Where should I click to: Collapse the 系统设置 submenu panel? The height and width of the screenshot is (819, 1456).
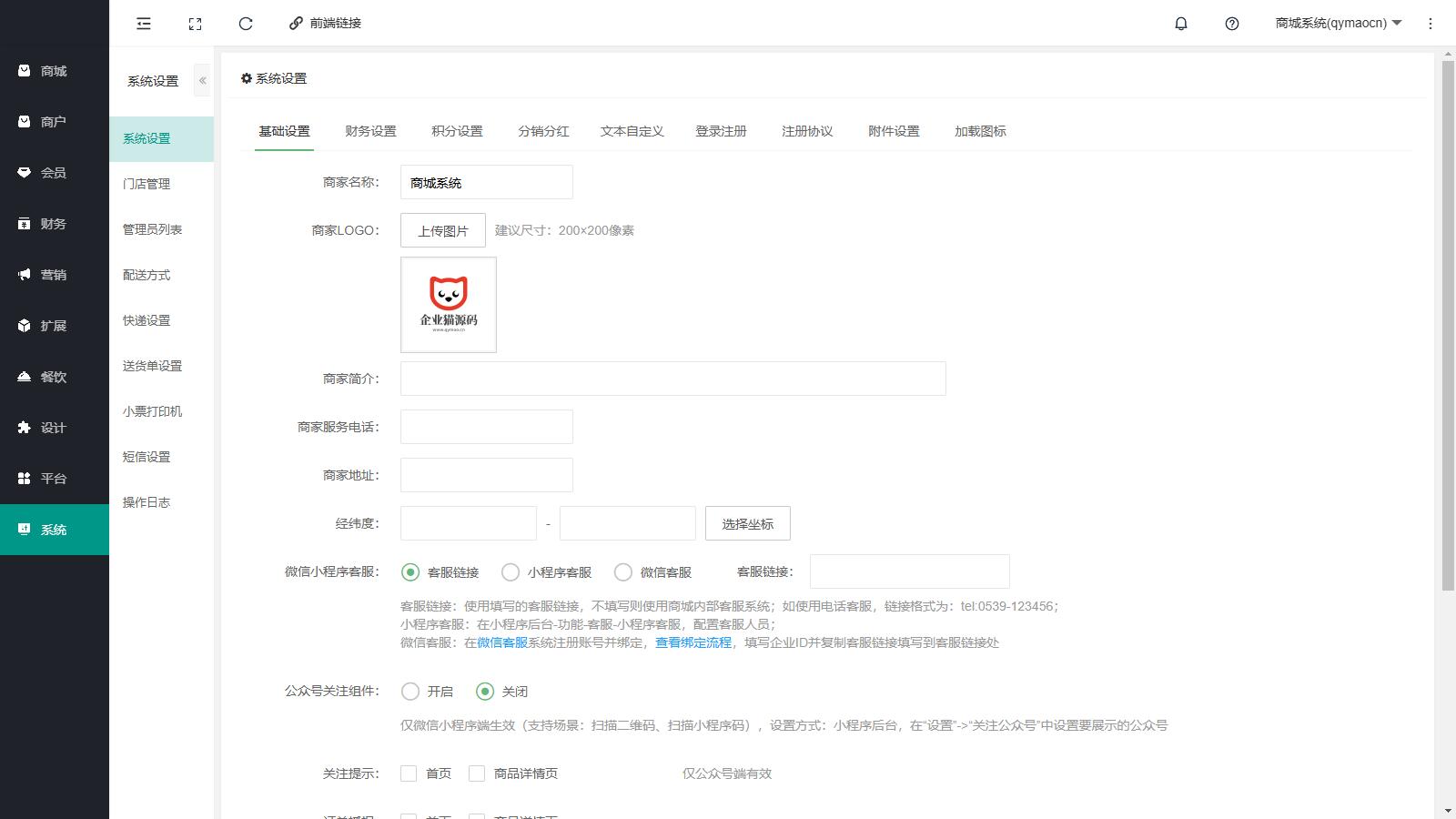(x=202, y=81)
